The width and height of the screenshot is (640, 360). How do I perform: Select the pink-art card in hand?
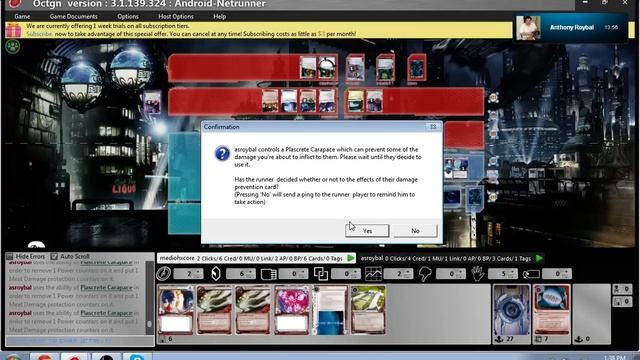[291, 310]
